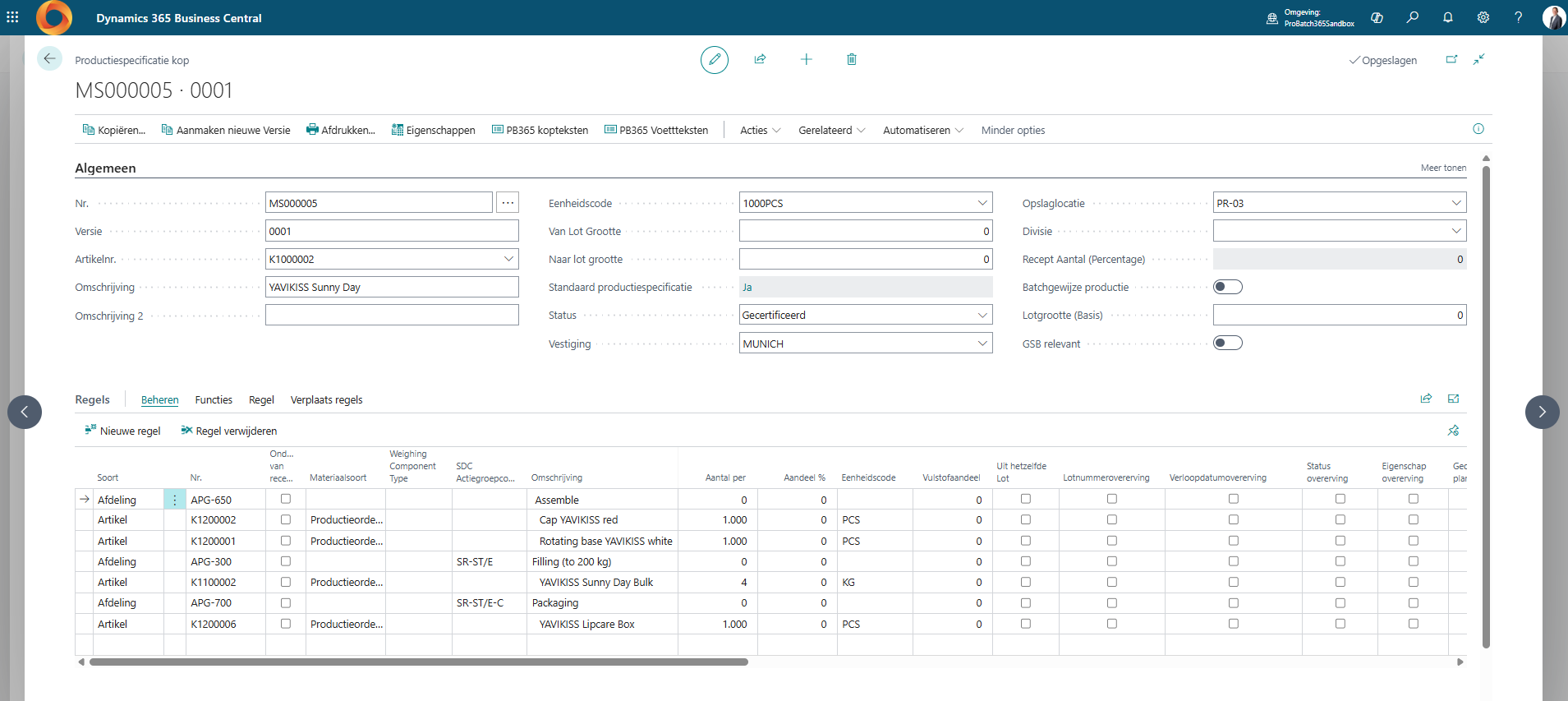Image resolution: width=1568 pixels, height=701 pixels.
Task: Click Meer tonen link
Action: [x=1443, y=168]
